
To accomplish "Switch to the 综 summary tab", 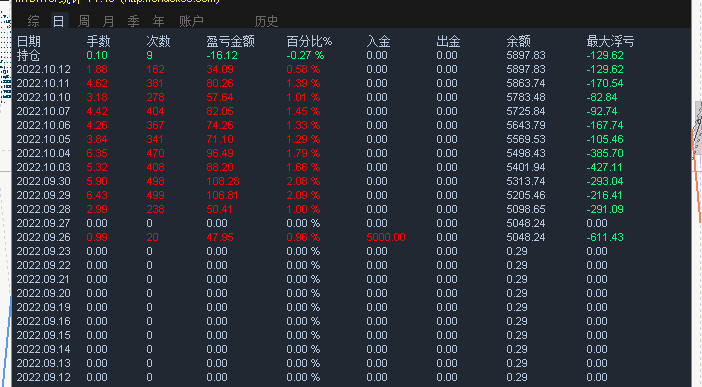I will (33, 21).
